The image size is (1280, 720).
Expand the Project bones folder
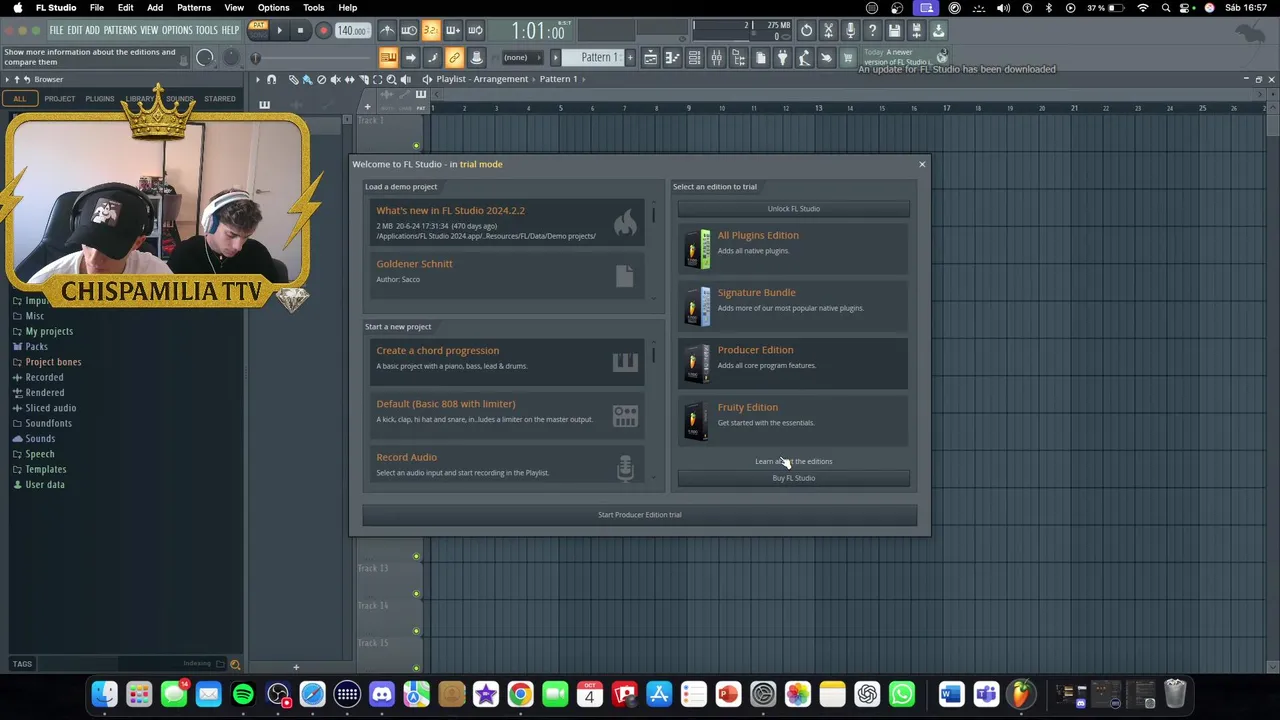pyautogui.click(x=53, y=362)
